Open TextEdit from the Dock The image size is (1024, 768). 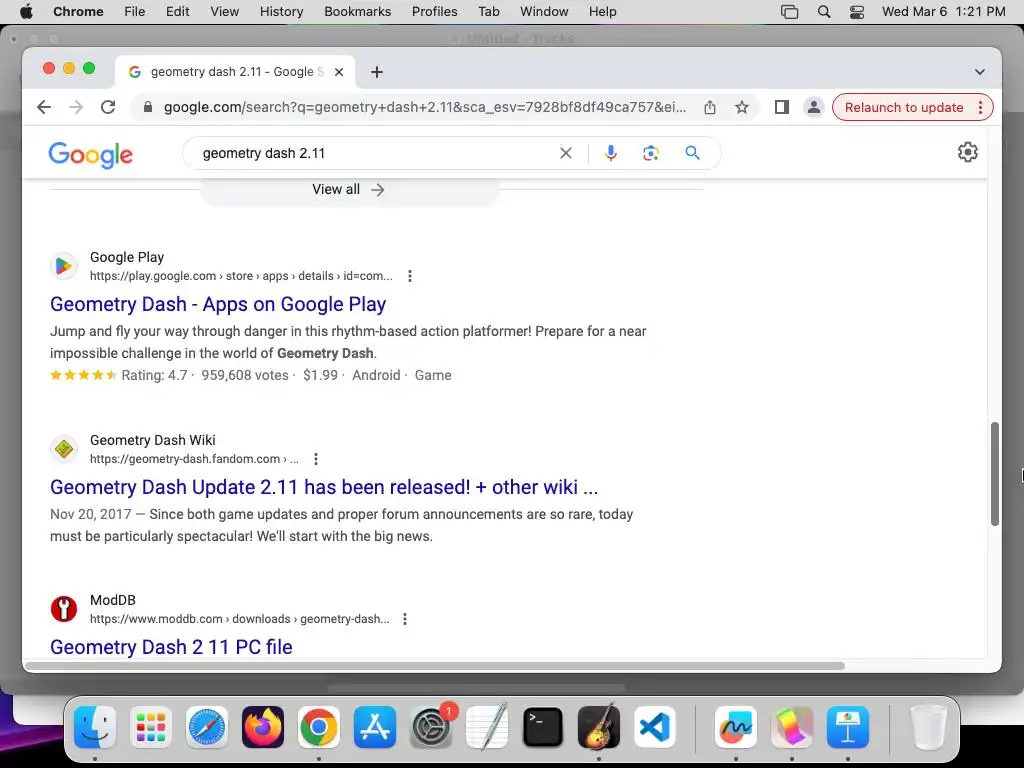(487, 727)
